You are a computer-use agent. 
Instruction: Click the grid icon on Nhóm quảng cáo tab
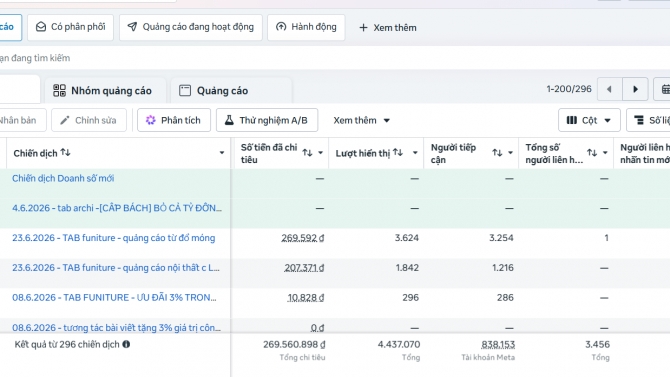(x=59, y=90)
